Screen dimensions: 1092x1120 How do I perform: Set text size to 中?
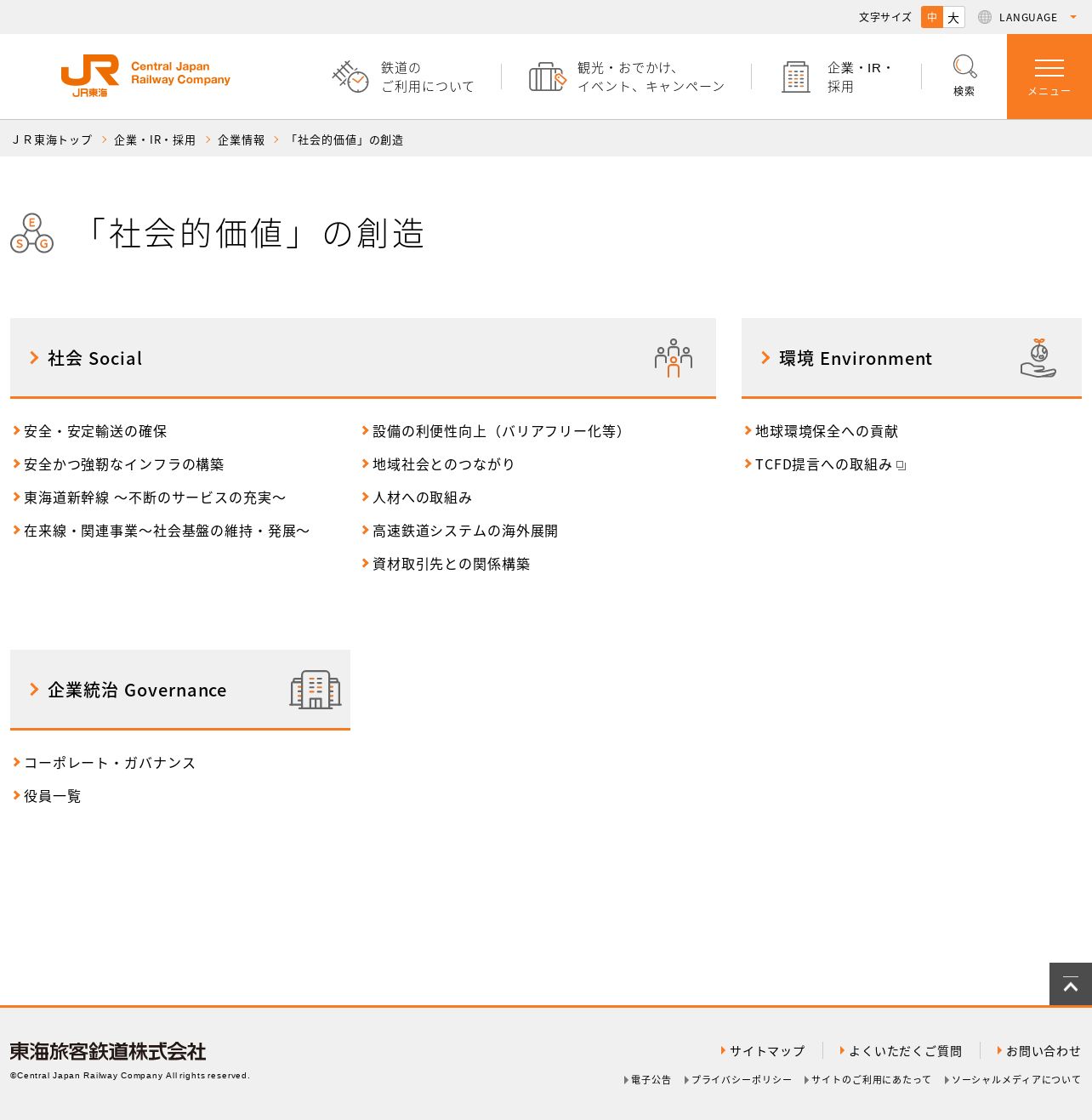coord(932,17)
